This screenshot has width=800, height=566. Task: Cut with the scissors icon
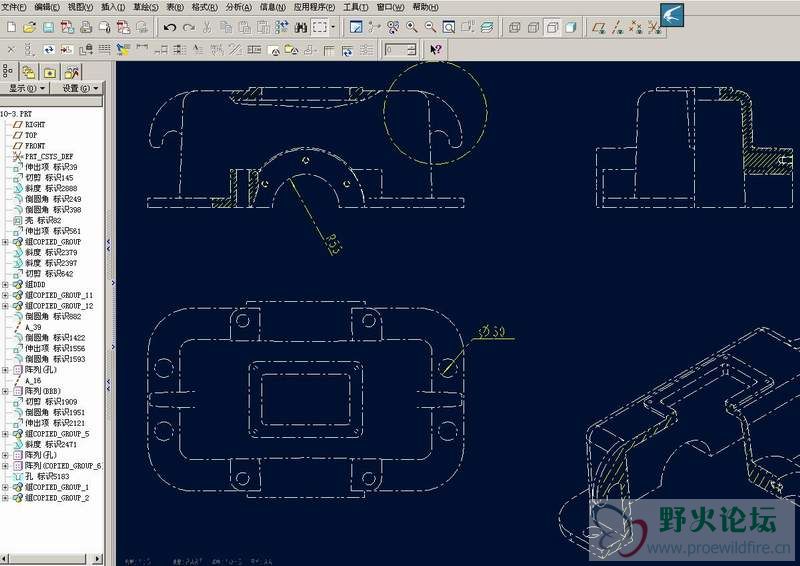[207, 27]
